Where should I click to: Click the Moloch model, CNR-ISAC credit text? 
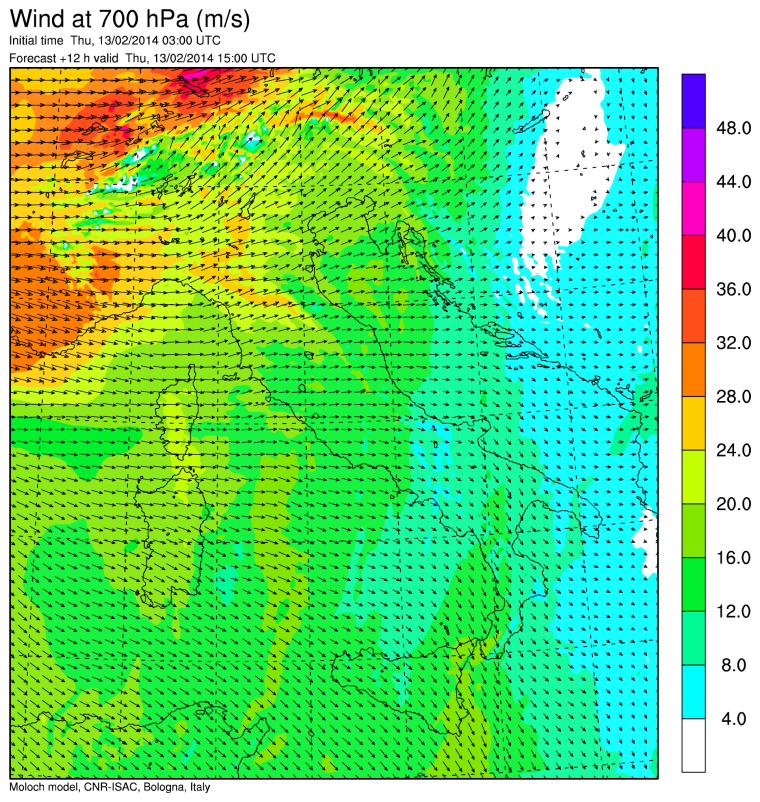(x=109, y=787)
